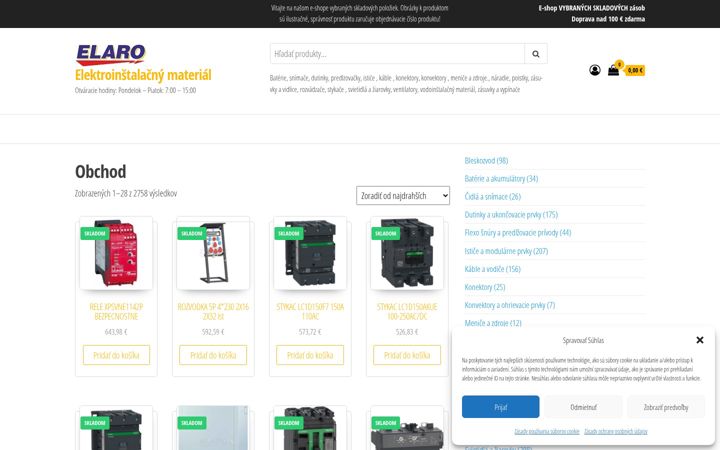
Task: Click SKLADOM badge on the RELE product
Action: 95,233
